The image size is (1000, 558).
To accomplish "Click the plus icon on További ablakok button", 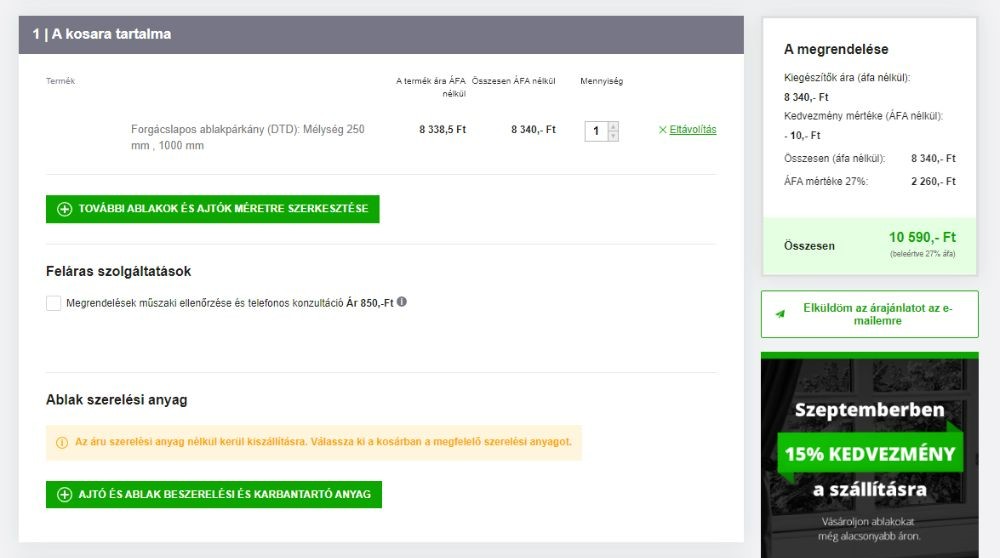I will click(65, 209).
